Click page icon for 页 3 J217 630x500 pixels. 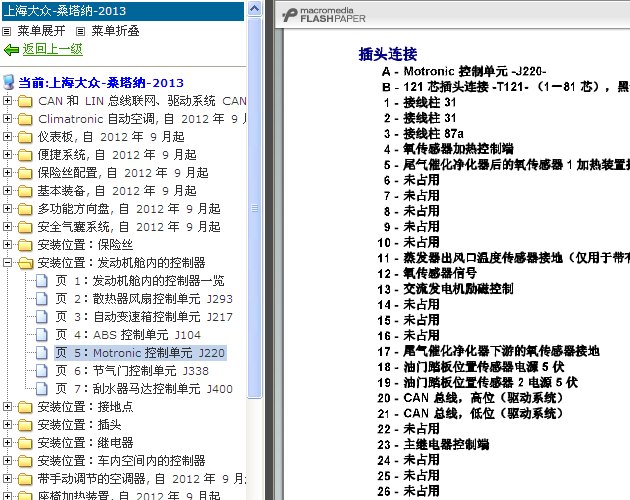[x=41, y=317]
